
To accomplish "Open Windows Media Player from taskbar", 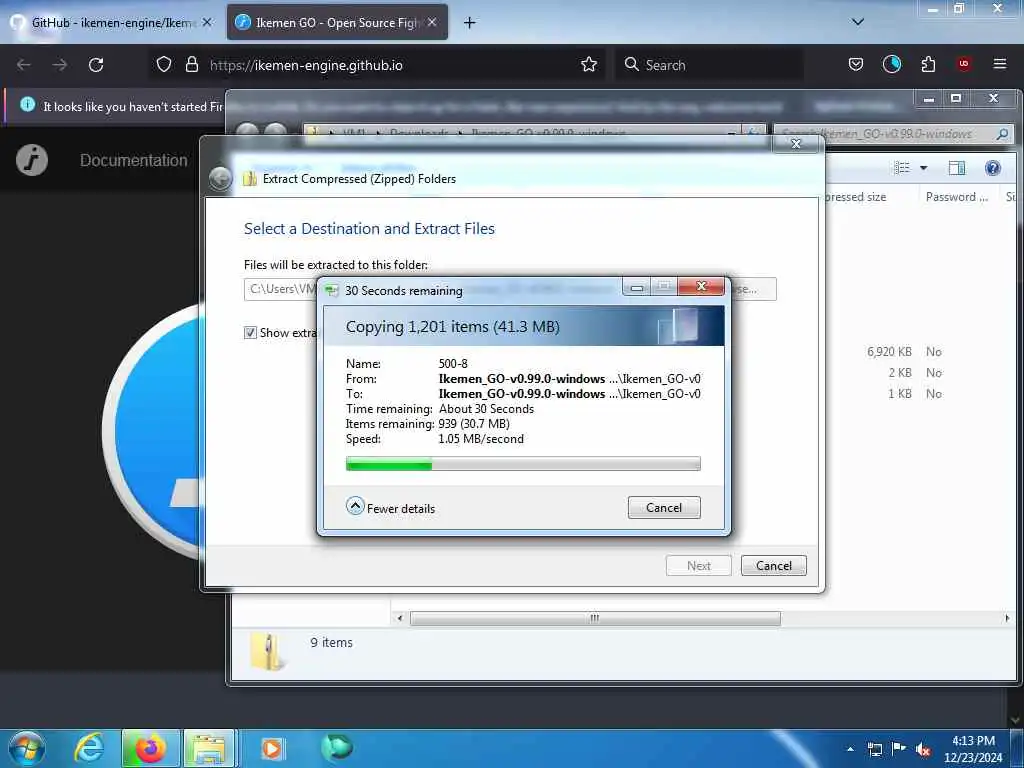I will click(272, 748).
